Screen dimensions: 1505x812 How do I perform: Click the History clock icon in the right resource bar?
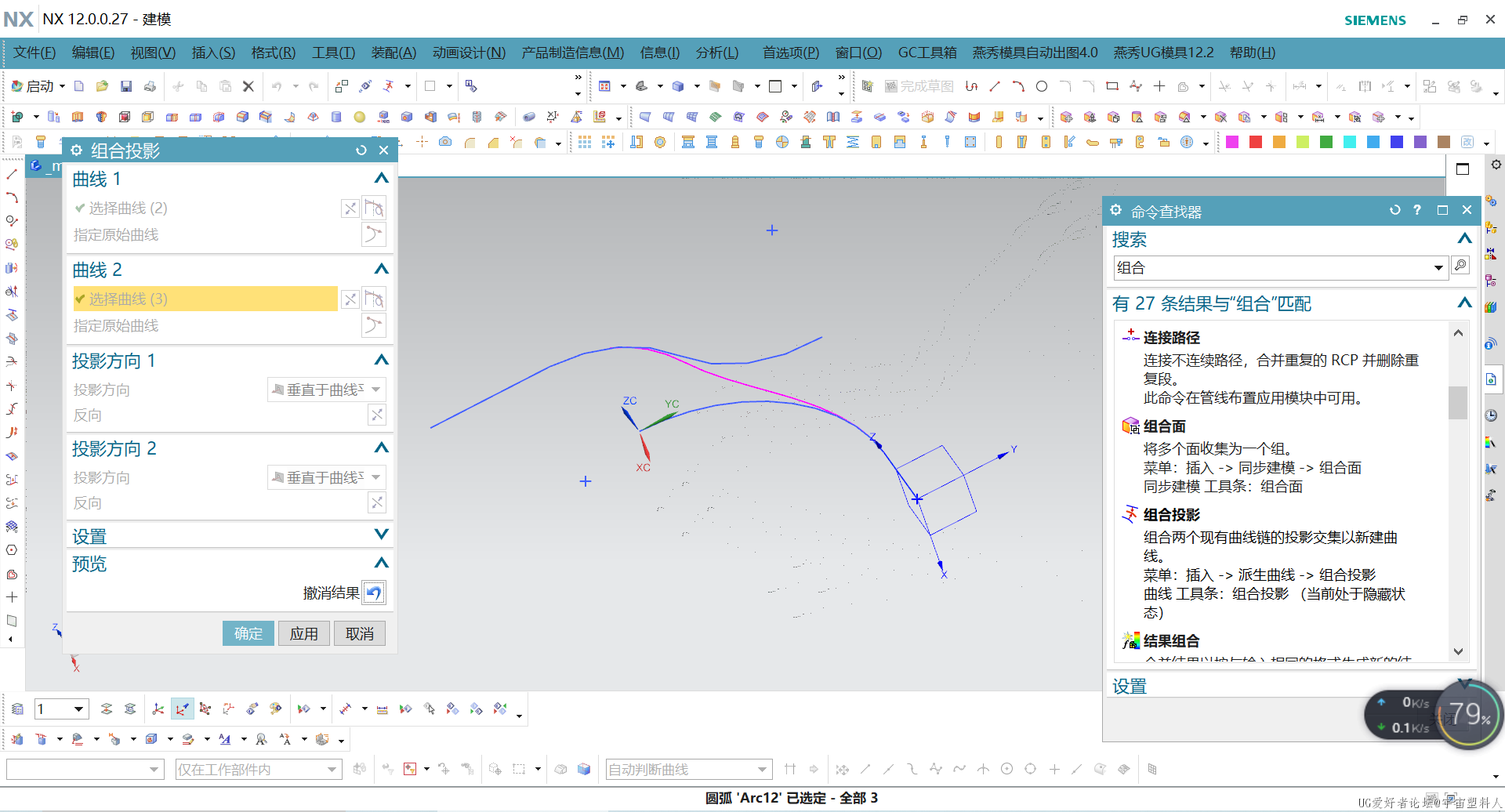(1491, 415)
